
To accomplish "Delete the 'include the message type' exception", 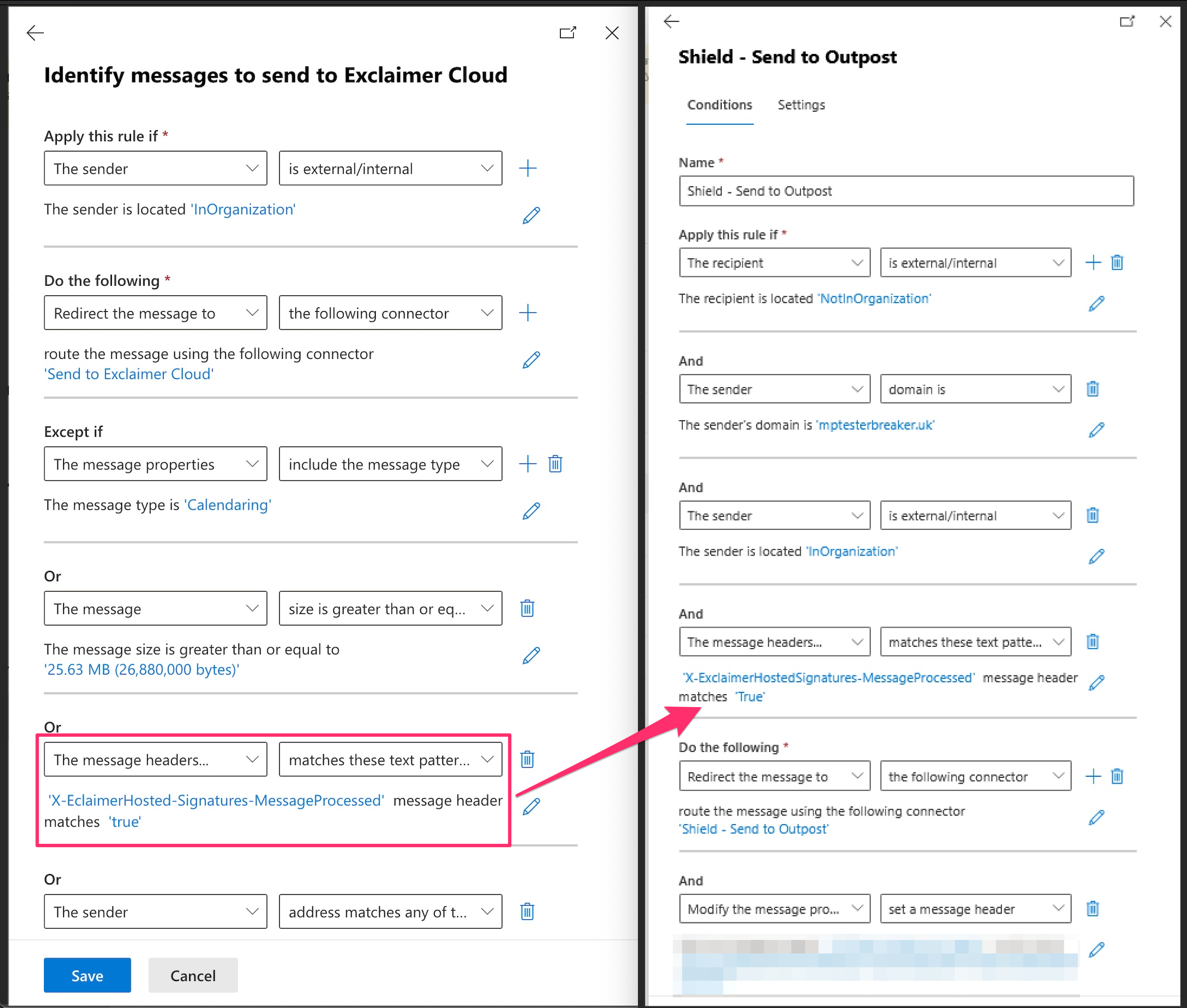I will (x=555, y=463).
